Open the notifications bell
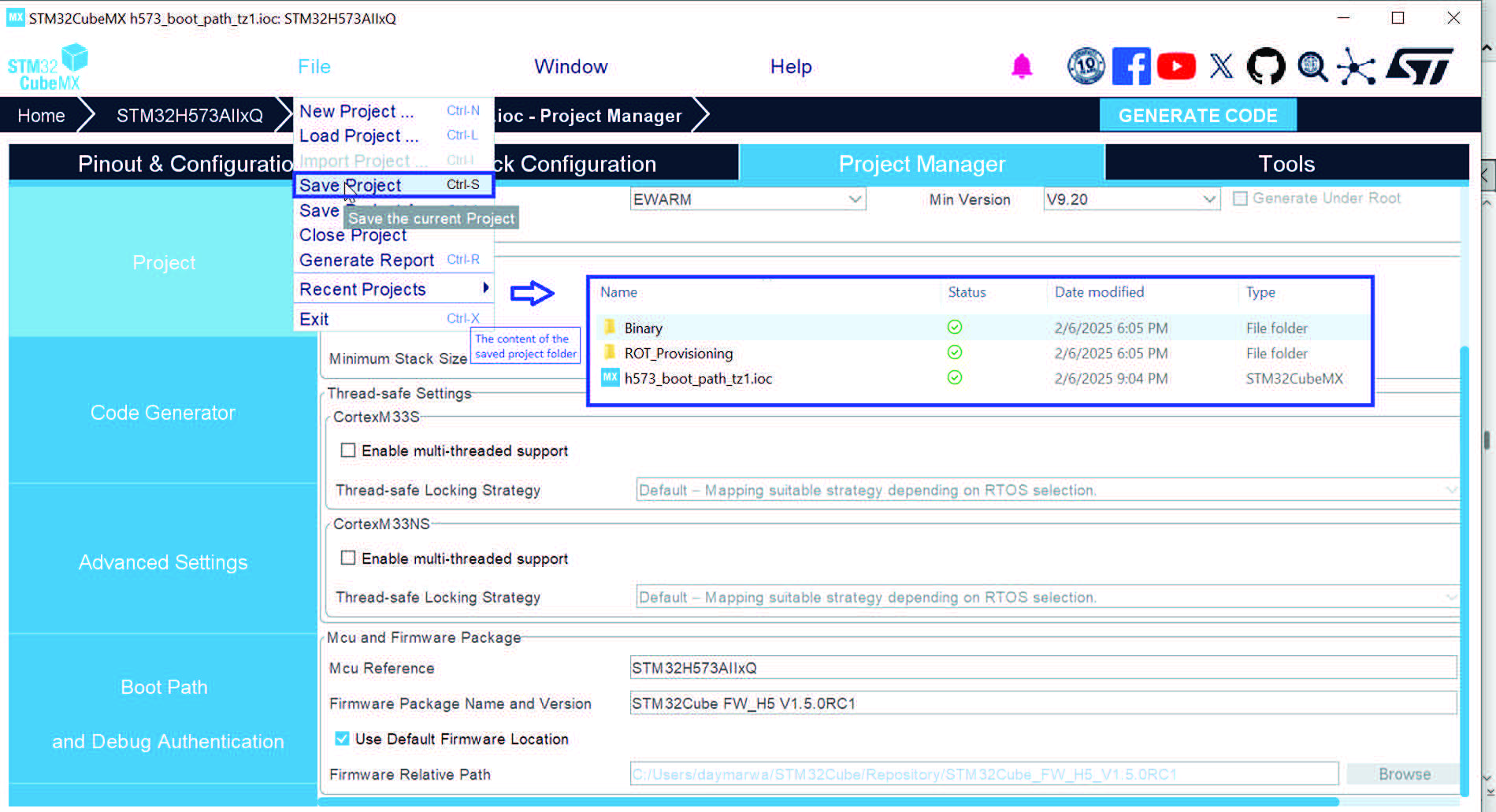The image size is (1496, 812). click(x=1022, y=66)
